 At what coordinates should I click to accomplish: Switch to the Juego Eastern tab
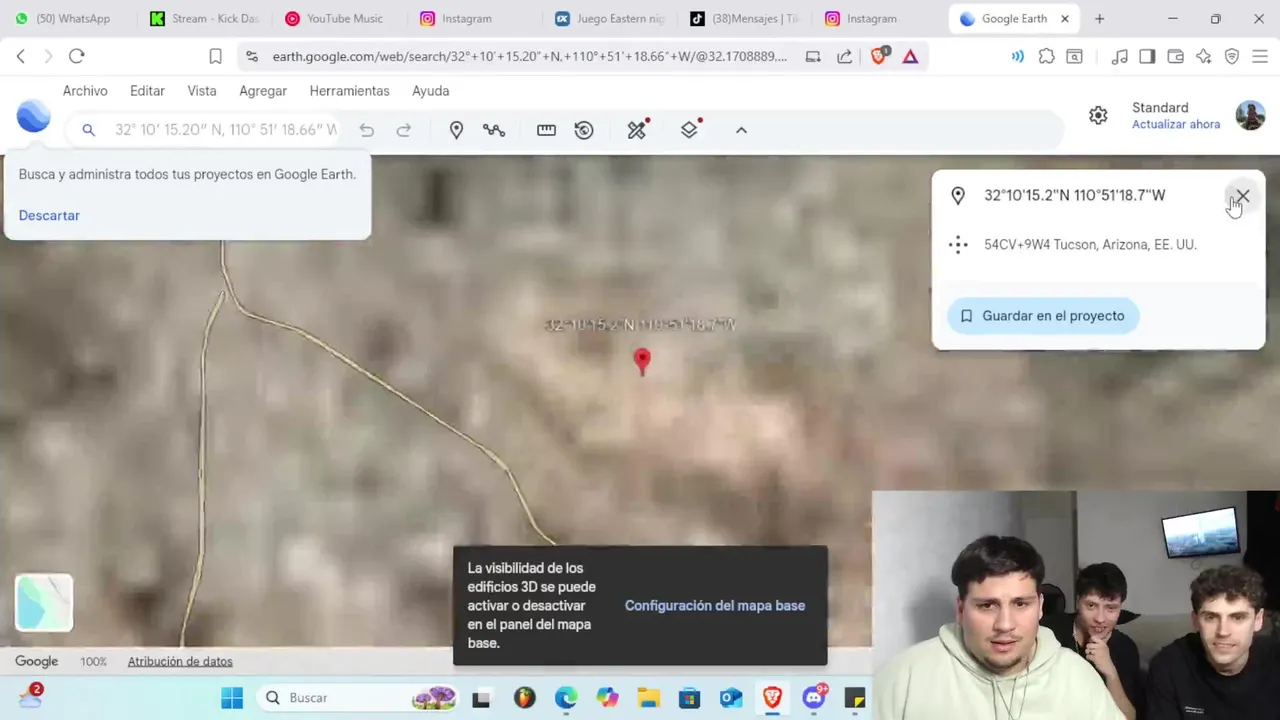(x=612, y=18)
